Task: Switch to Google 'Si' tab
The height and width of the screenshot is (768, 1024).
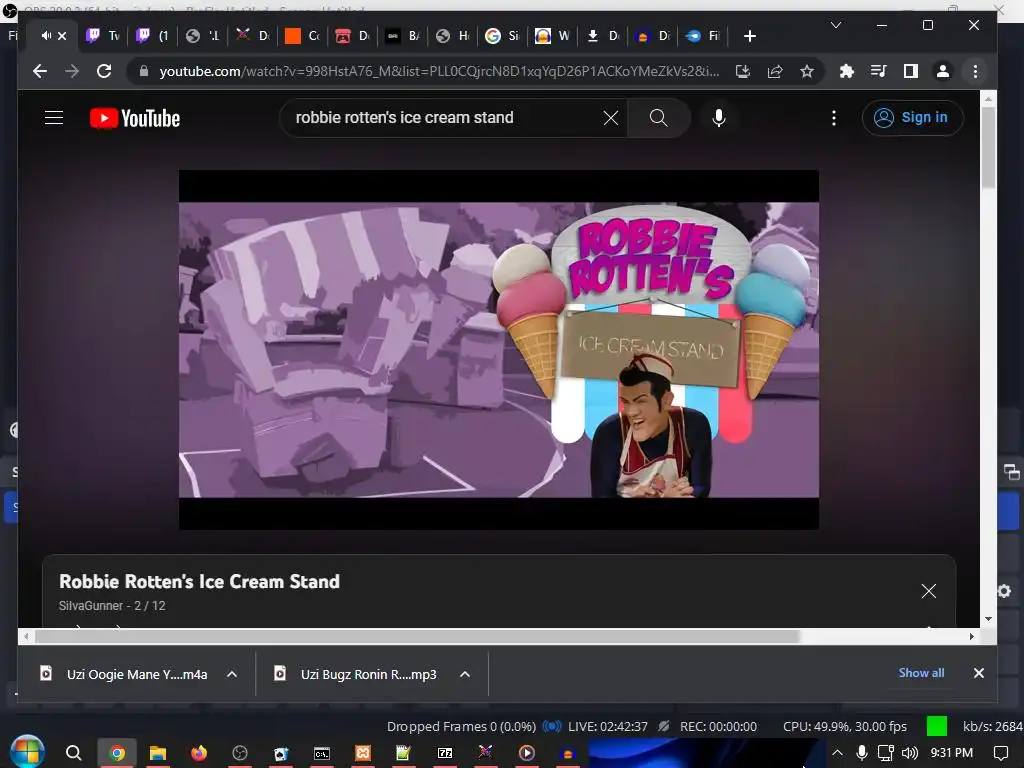Action: tap(502, 36)
